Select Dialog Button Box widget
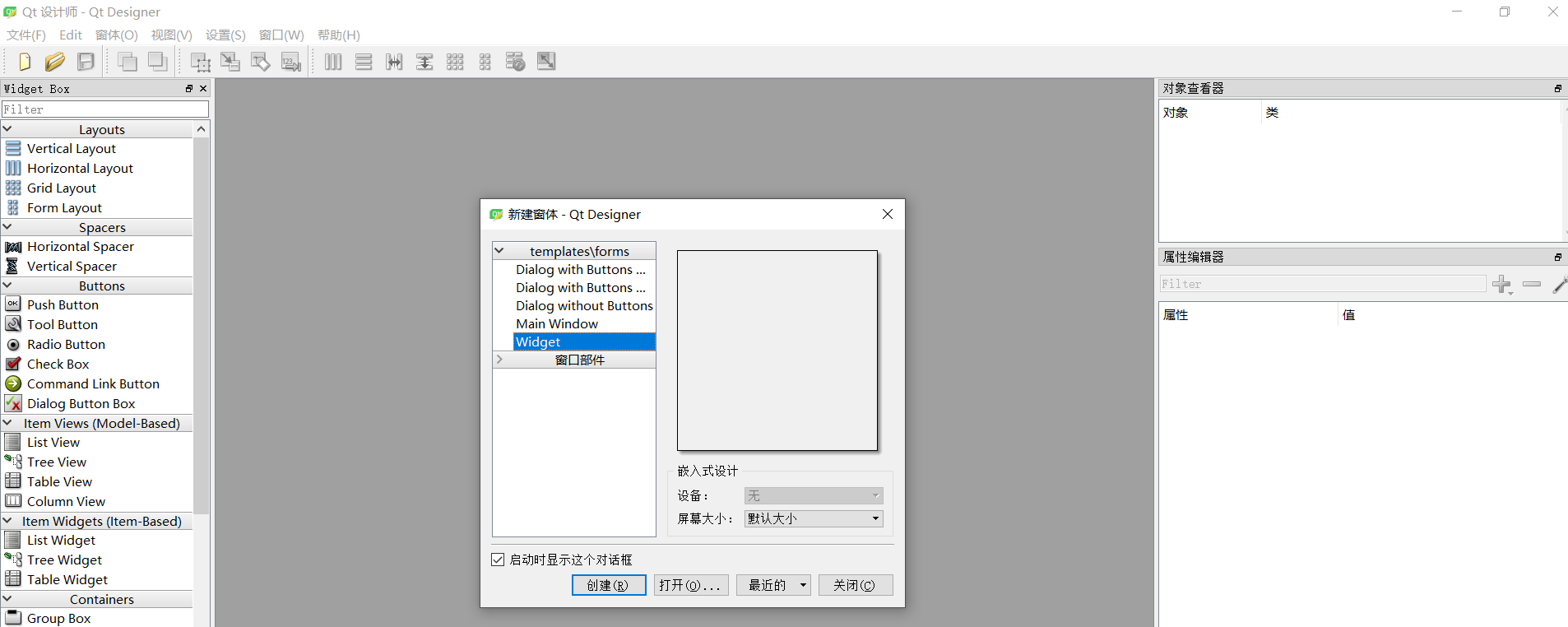 click(81, 403)
